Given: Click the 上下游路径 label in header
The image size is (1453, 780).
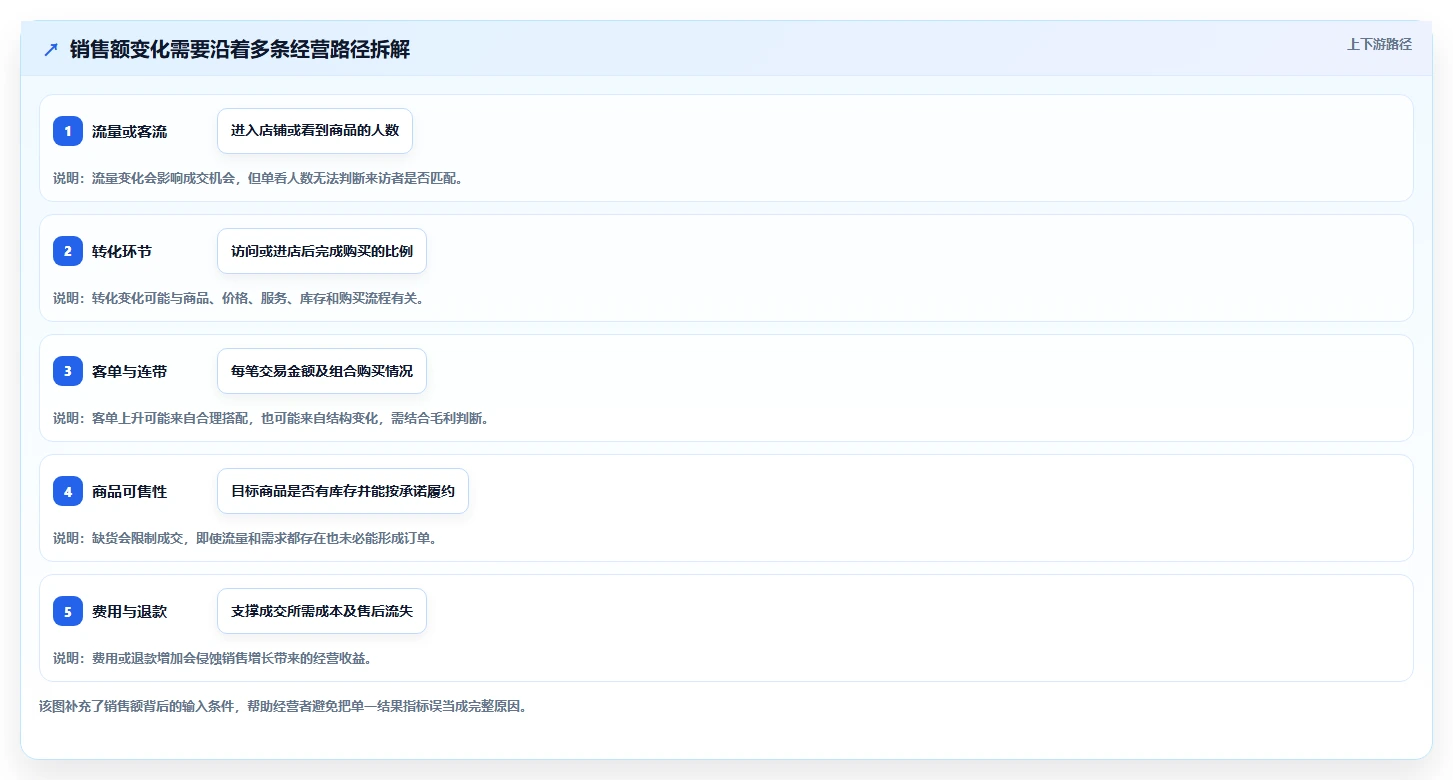Looking at the screenshot, I should (1379, 44).
